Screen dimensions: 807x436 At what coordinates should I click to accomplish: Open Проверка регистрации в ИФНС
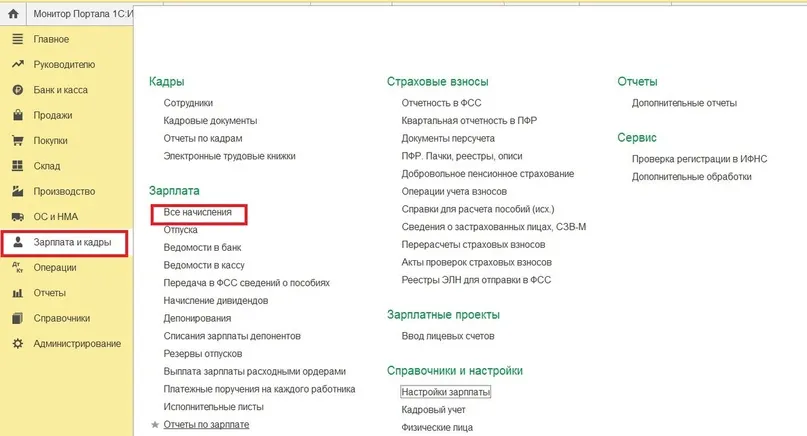coord(699,159)
